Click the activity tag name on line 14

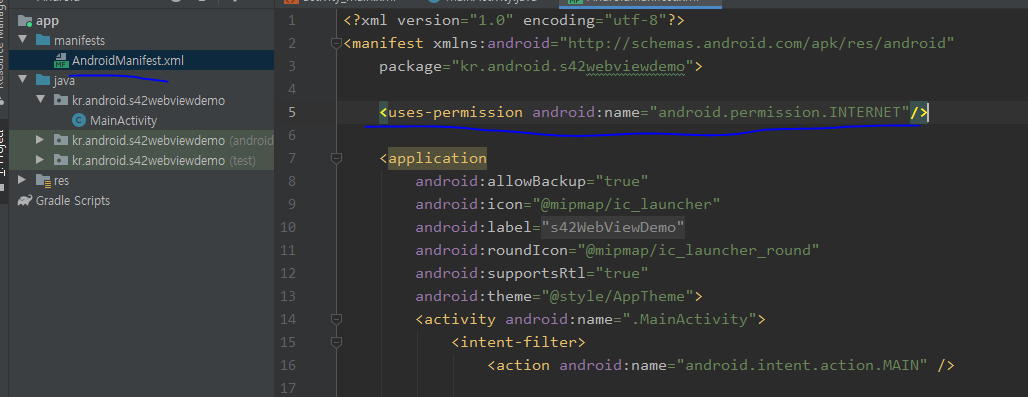click(460, 319)
